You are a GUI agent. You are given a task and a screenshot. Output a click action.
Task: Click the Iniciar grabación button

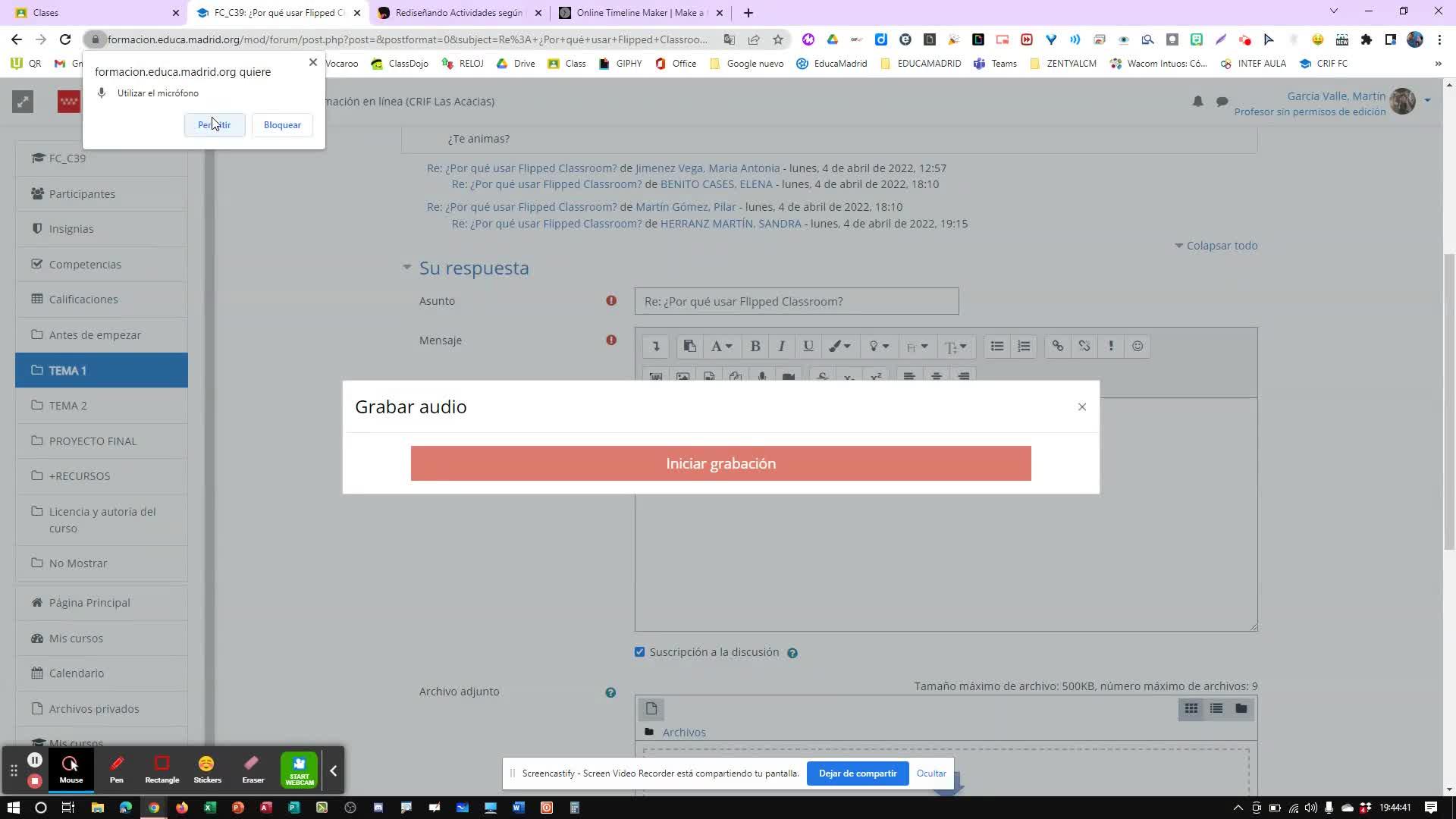coord(720,463)
